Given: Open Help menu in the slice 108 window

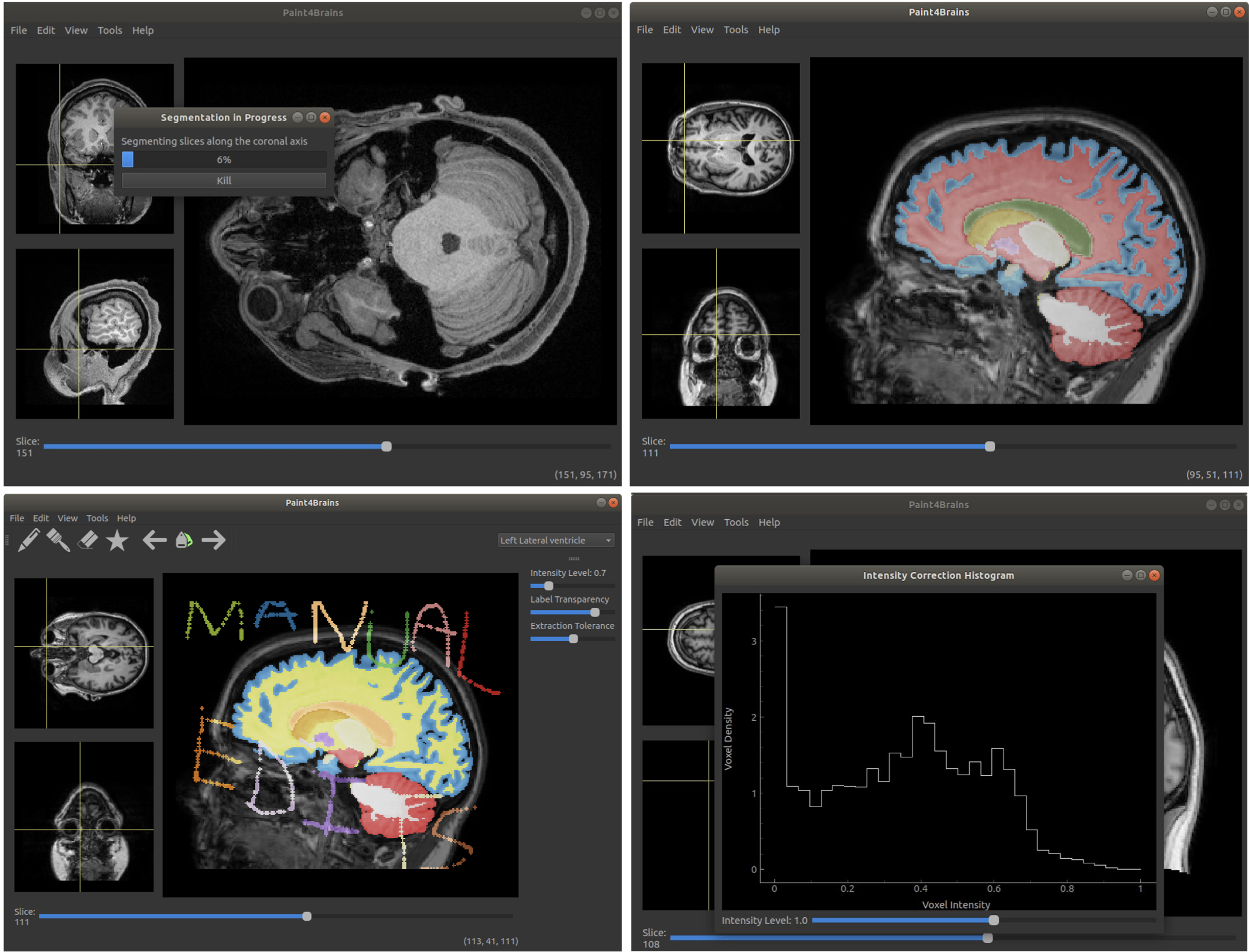Looking at the screenshot, I should [x=769, y=522].
